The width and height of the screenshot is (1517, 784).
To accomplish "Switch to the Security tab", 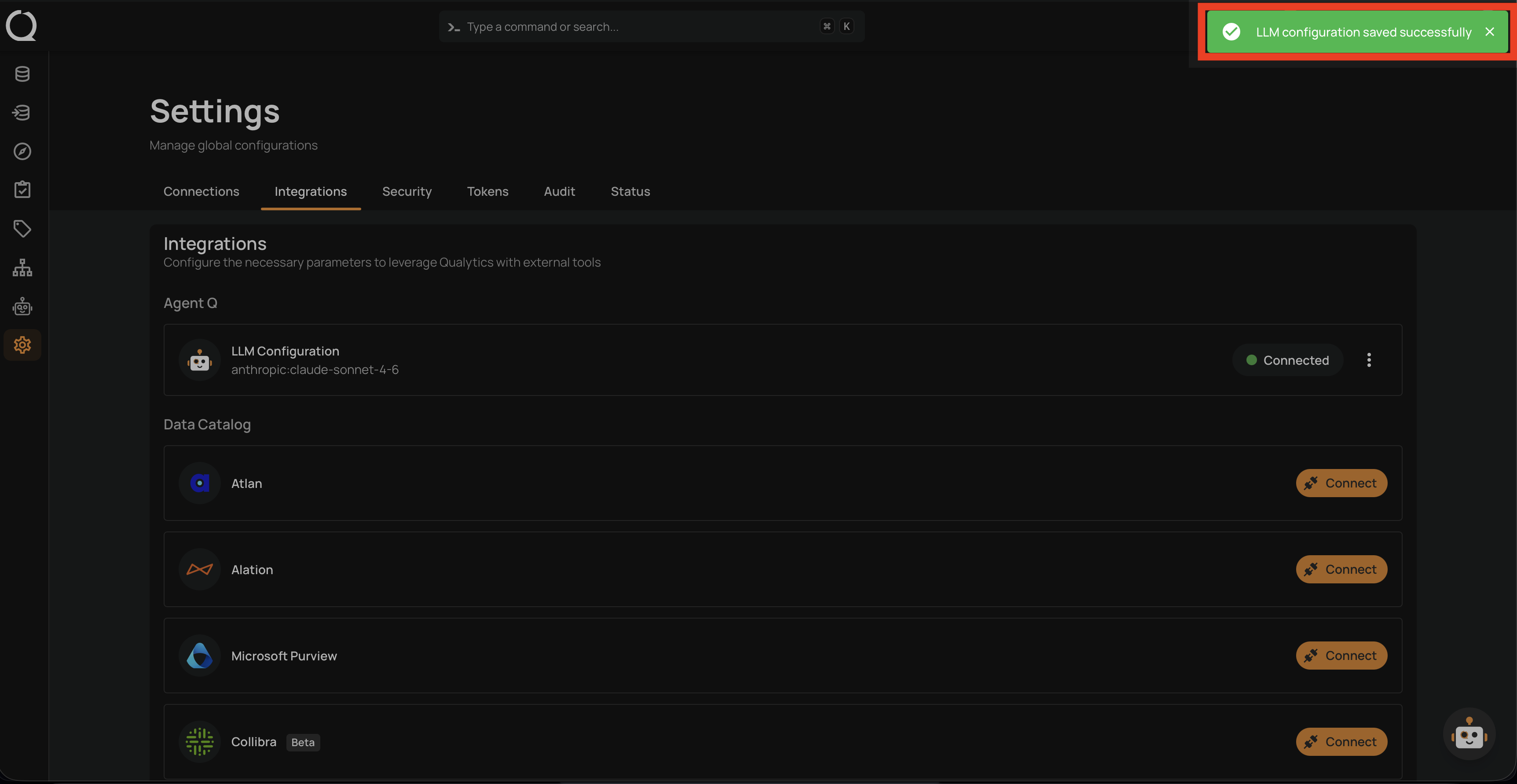I will pyautogui.click(x=407, y=191).
